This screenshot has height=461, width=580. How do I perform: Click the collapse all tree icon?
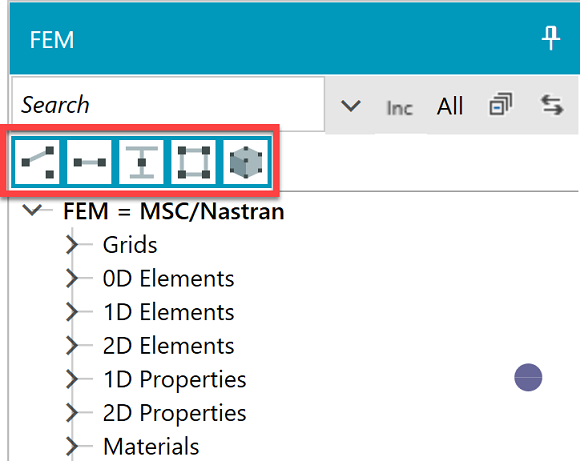pos(500,104)
